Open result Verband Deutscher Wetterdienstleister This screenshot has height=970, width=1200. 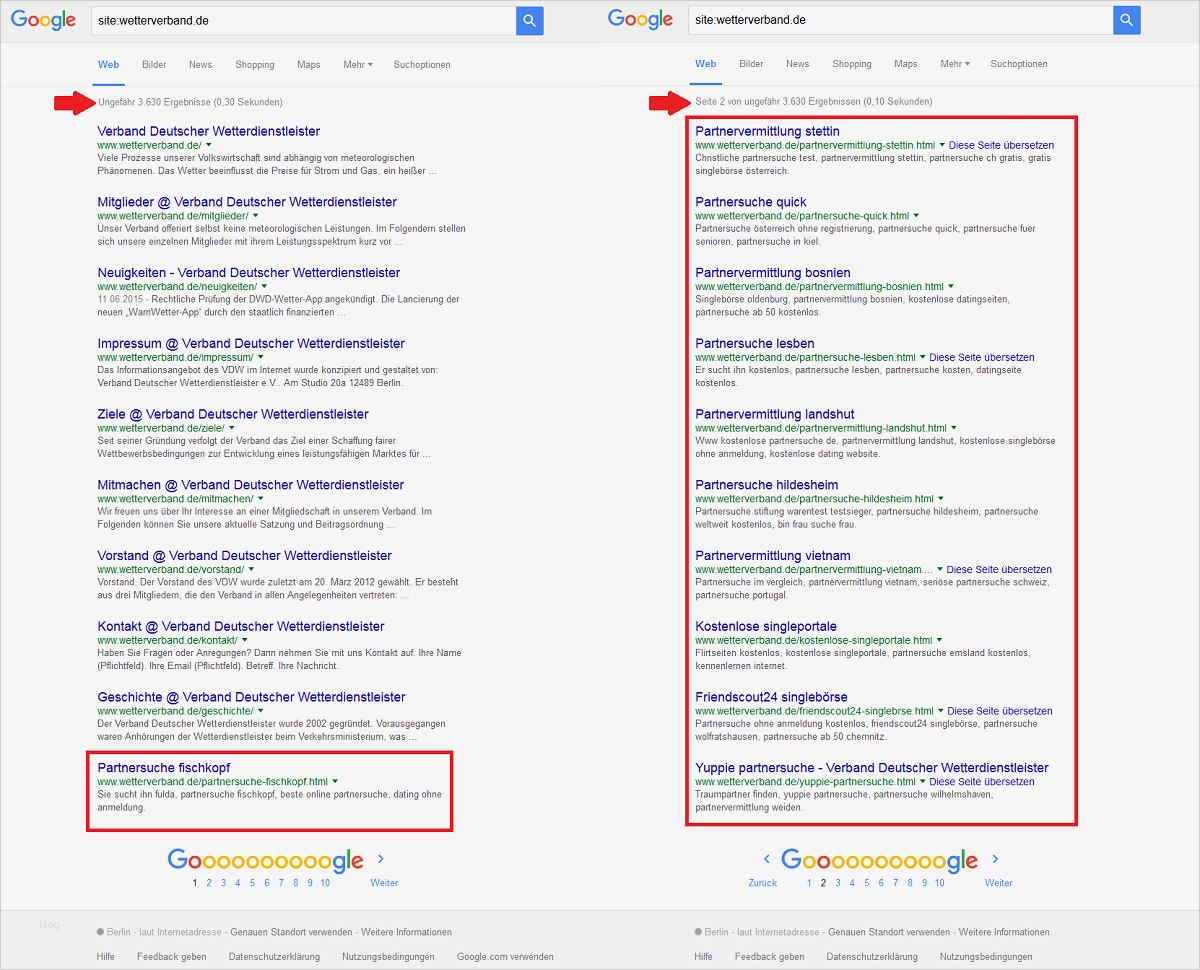(x=209, y=131)
